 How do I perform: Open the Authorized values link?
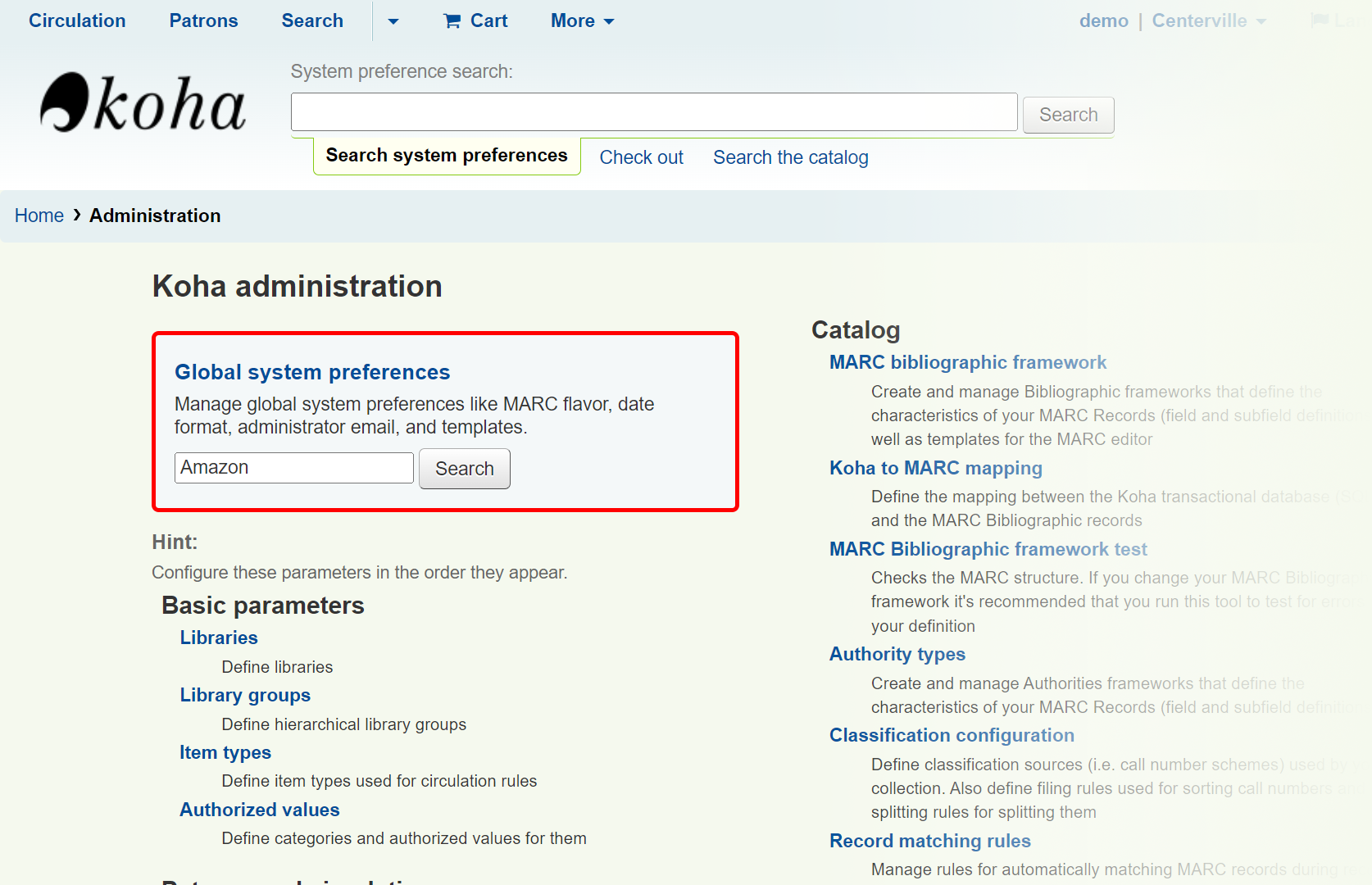(x=260, y=810)
